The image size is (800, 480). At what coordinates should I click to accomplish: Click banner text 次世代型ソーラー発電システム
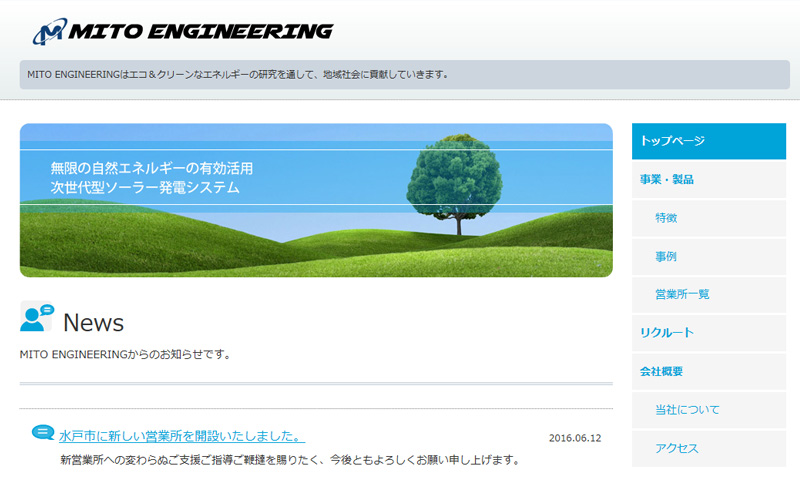coord(145,188)
